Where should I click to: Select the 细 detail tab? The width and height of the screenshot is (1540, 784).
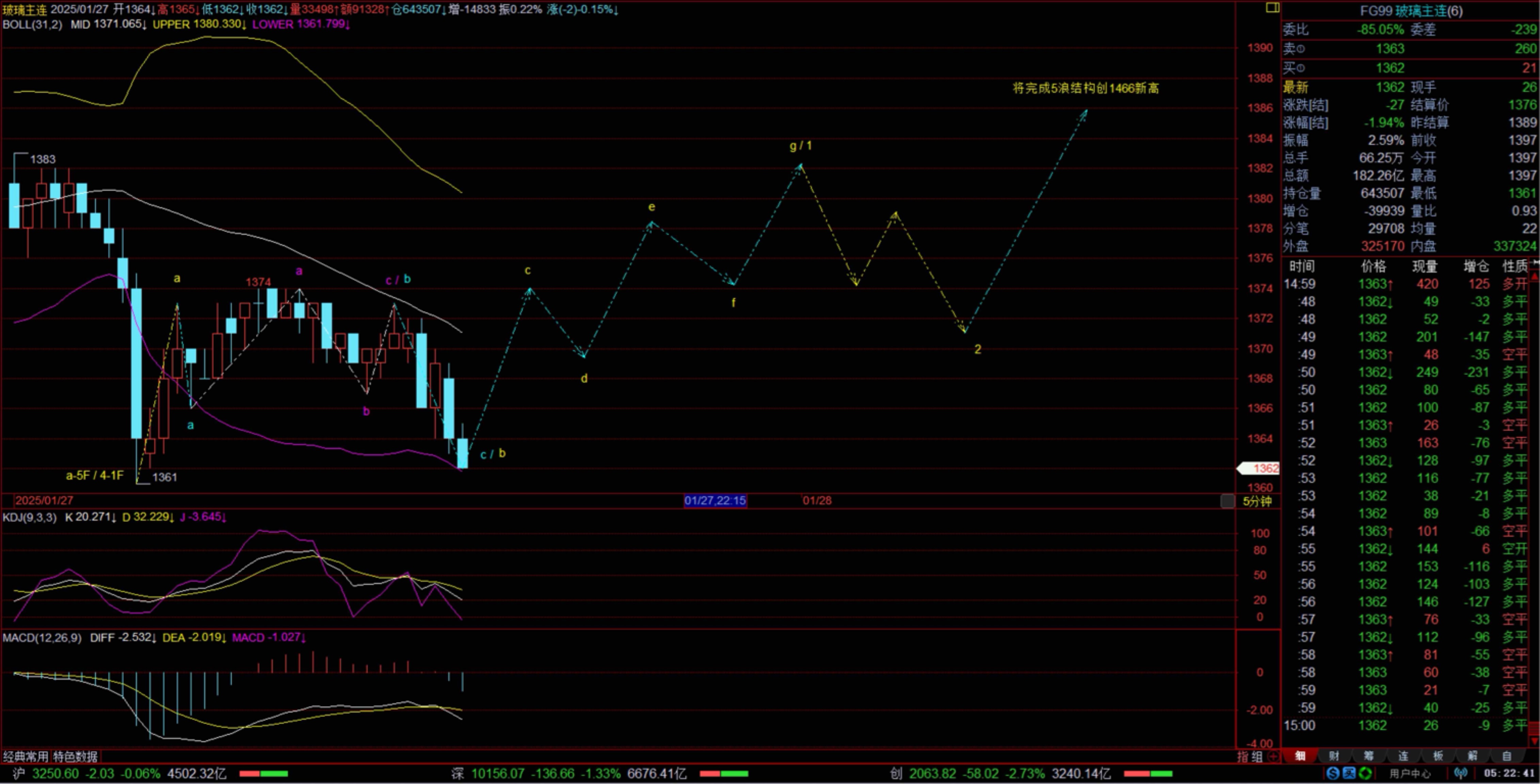(1300, 756)
